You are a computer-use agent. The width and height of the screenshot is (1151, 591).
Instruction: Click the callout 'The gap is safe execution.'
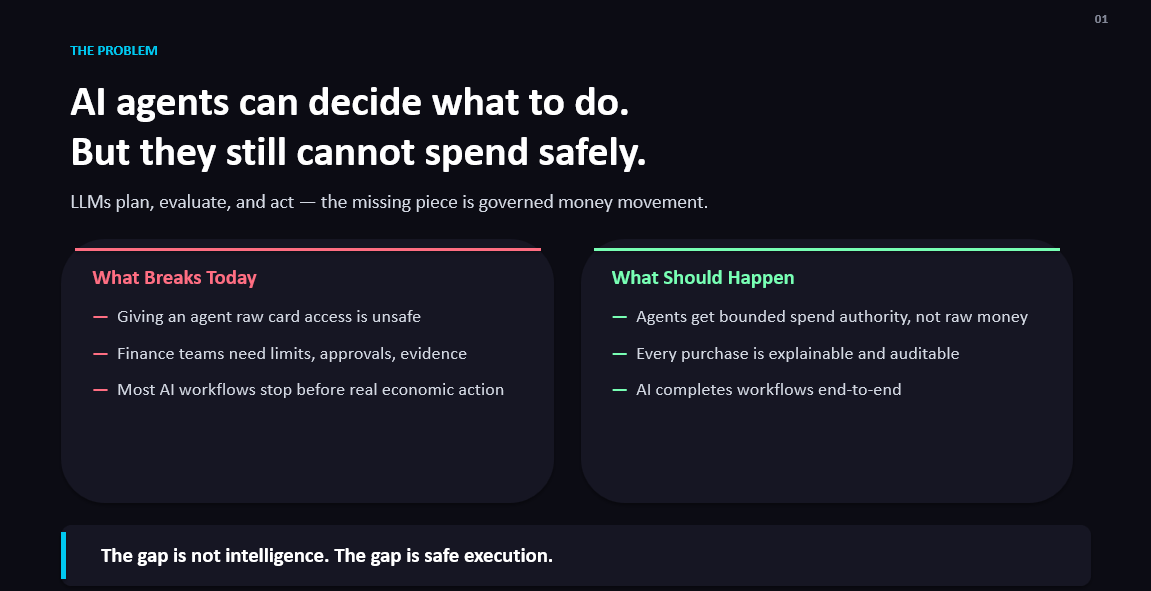pyautogui.click(x=443, y=555)
